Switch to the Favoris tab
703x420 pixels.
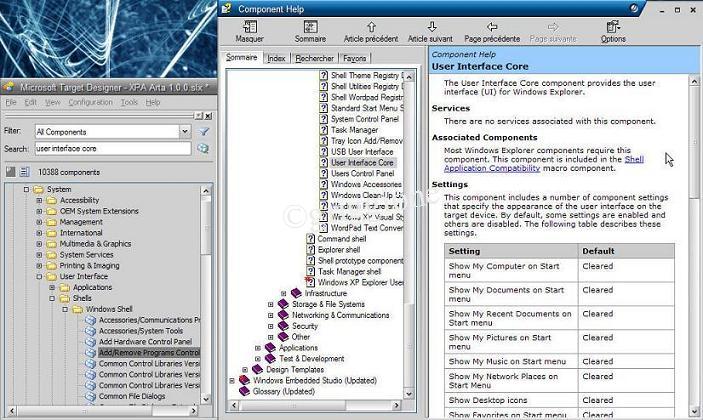[355, 58]
